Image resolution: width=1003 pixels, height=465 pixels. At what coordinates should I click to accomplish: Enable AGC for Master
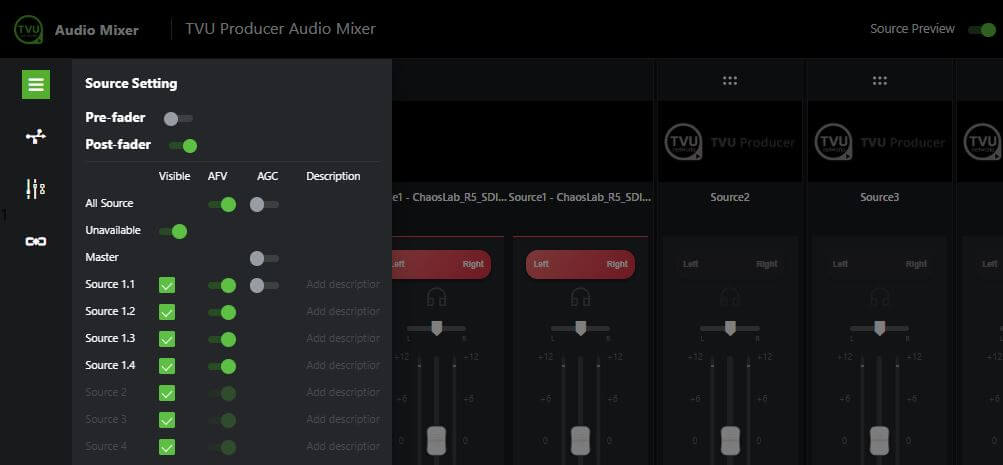[264, 258]
